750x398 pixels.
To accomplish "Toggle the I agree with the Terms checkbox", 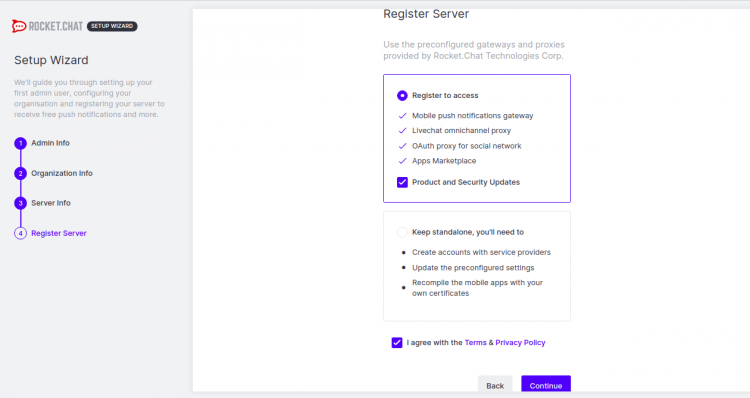I will (397, 343).
